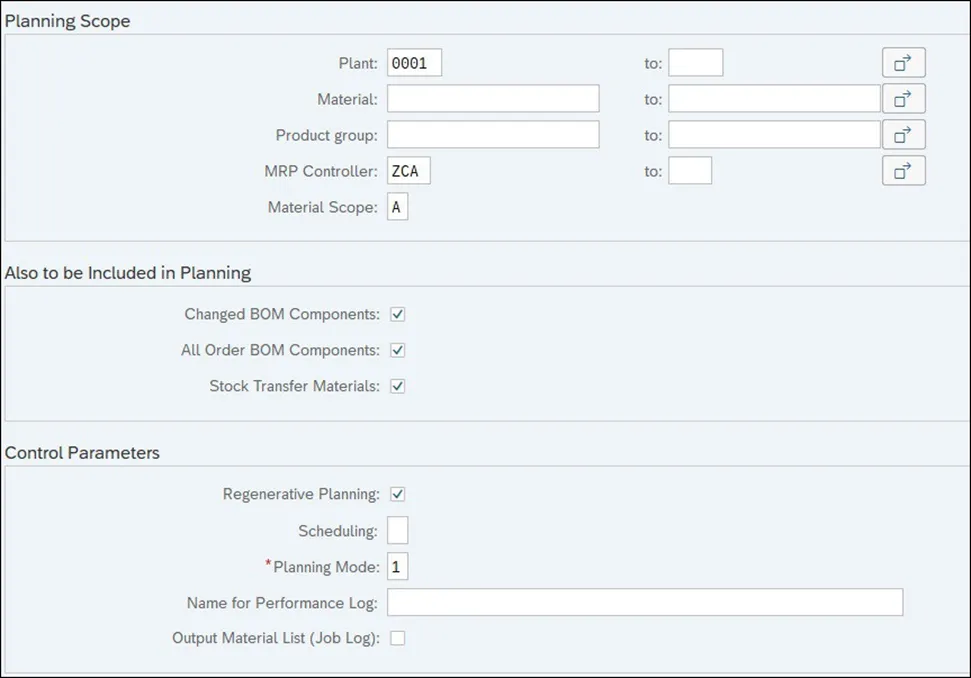Select the Product group input field
This screenshot has width=971, height=678.
tap(493, 135)
